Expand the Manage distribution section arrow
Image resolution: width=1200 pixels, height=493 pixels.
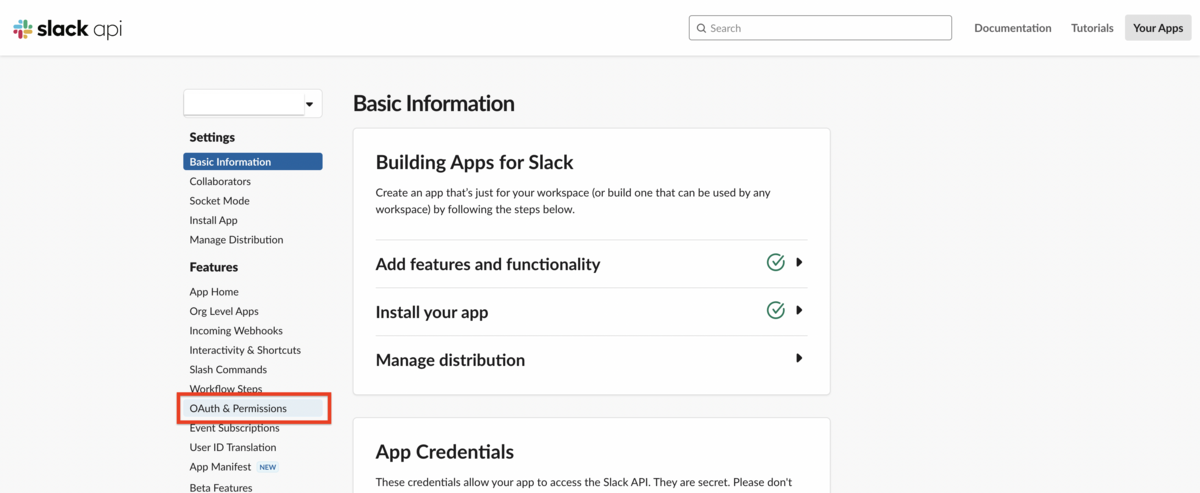tap(799, 358)
